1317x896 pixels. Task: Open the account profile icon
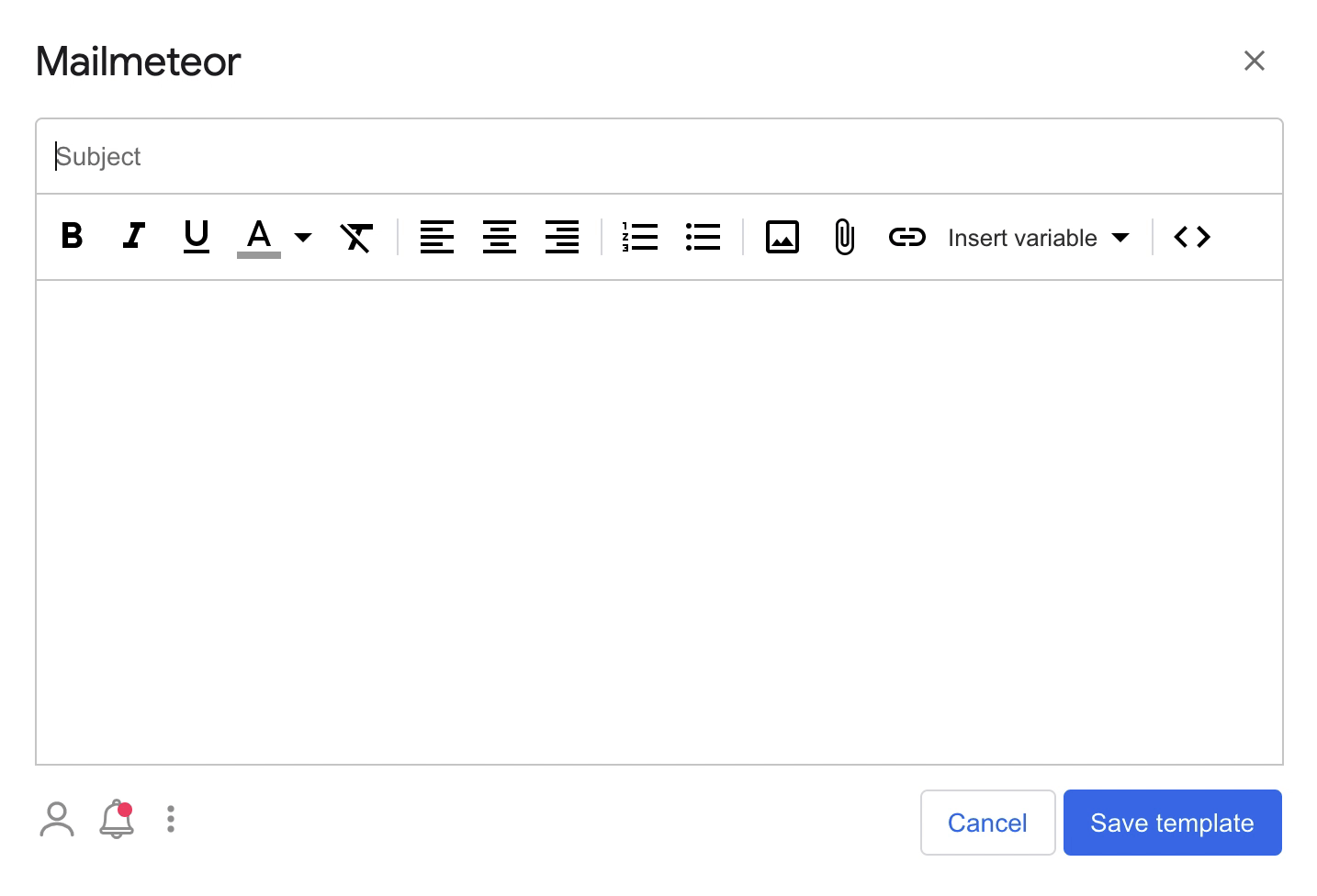(x=57, y=819)
